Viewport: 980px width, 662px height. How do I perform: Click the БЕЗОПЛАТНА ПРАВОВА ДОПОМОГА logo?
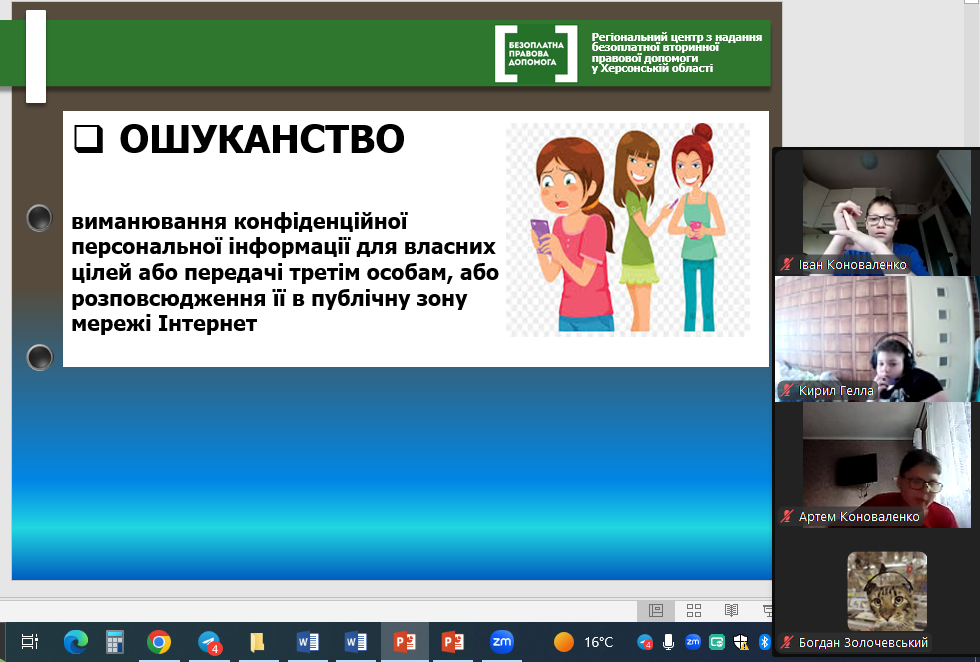click(536, 54)
